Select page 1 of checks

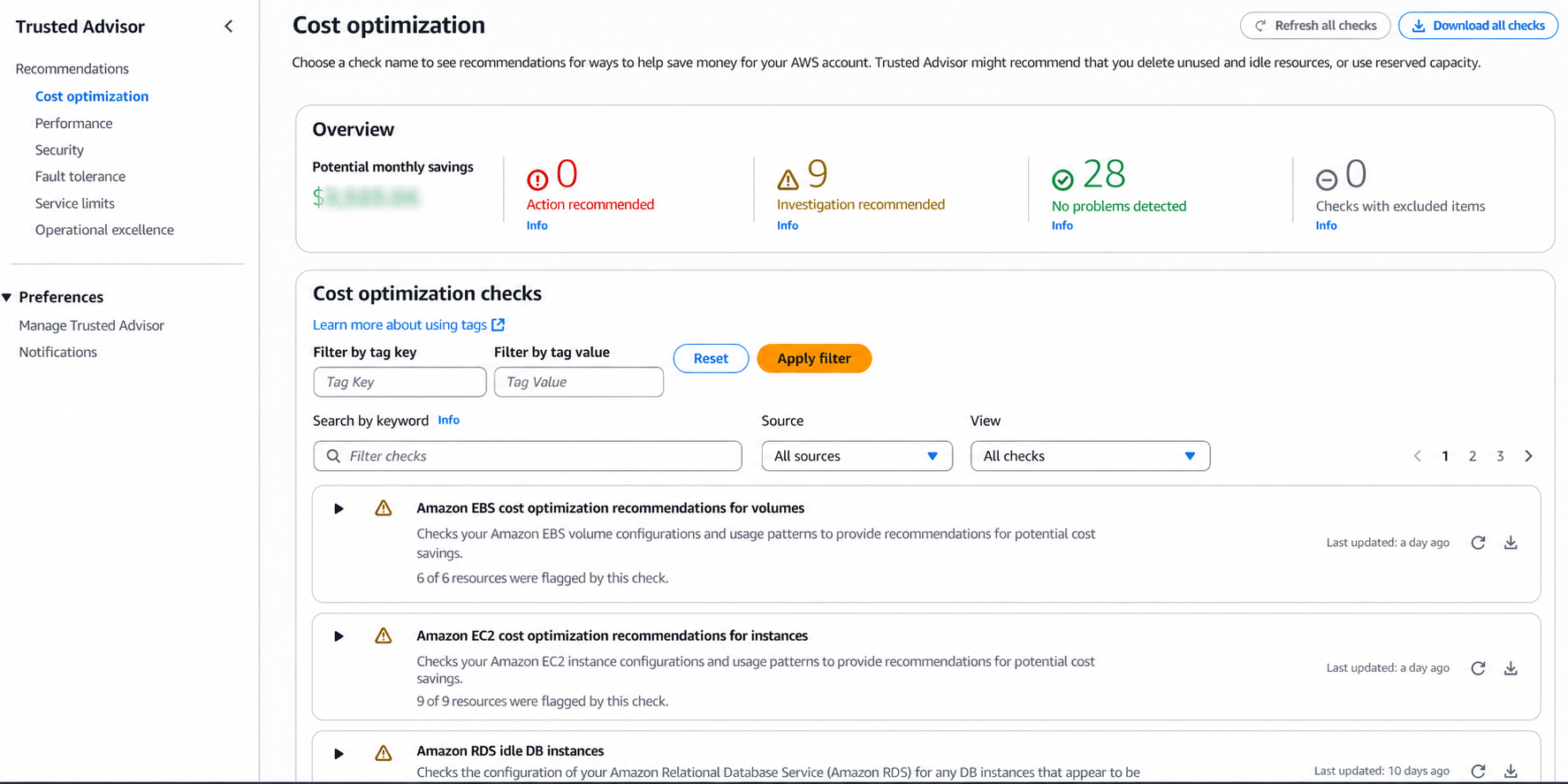click(x=1445, y=456)
